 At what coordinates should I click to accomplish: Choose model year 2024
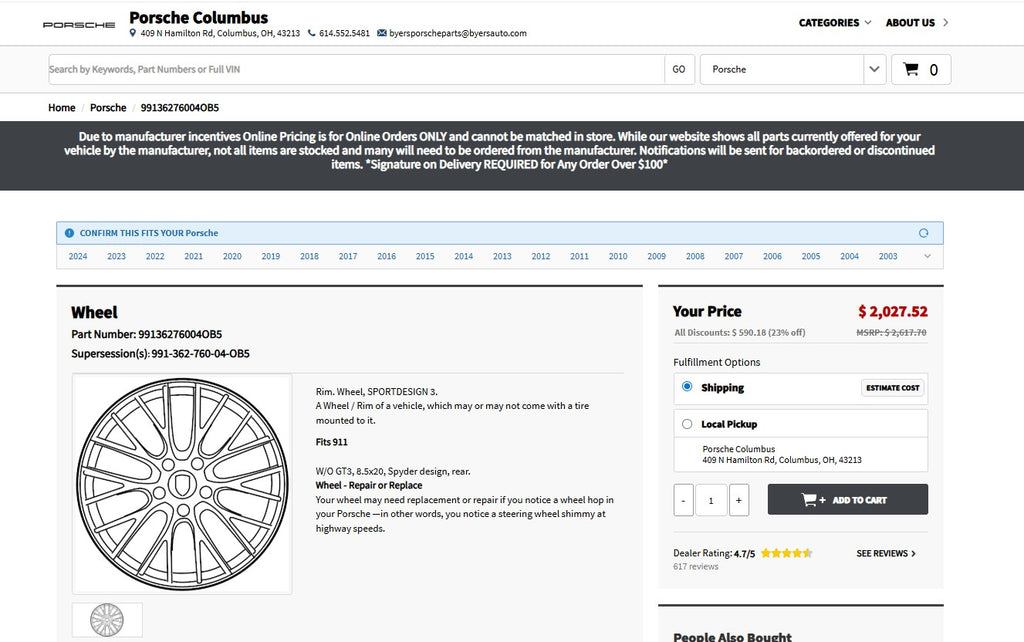(78, 256)
